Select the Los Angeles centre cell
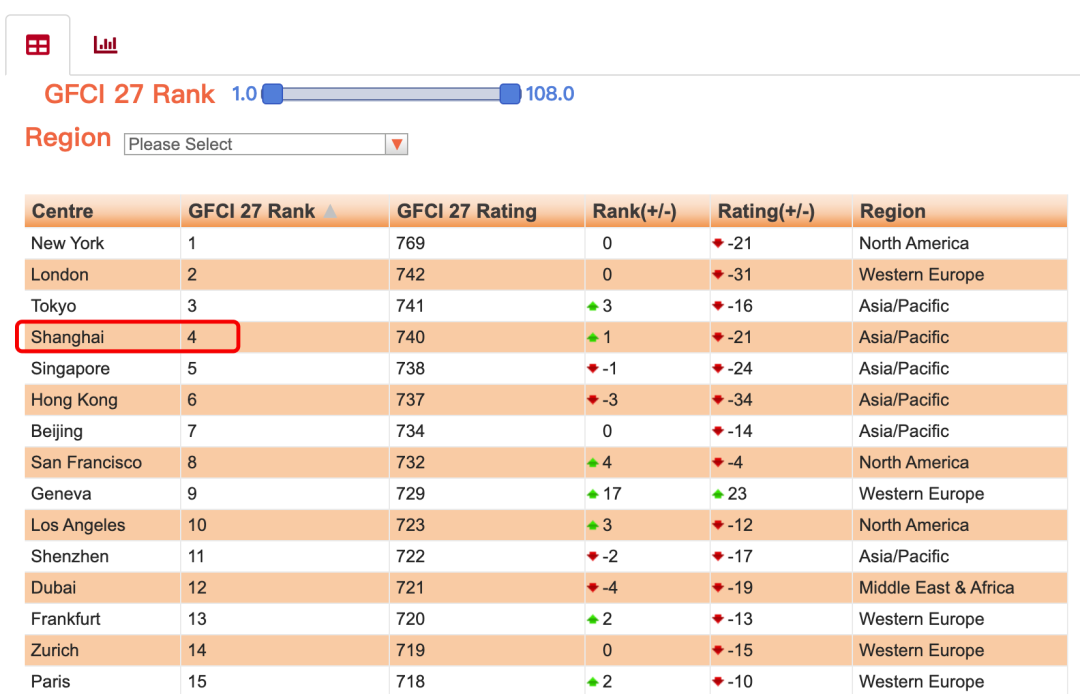This screenshot has width=1080, height=694. coord(103,525)
